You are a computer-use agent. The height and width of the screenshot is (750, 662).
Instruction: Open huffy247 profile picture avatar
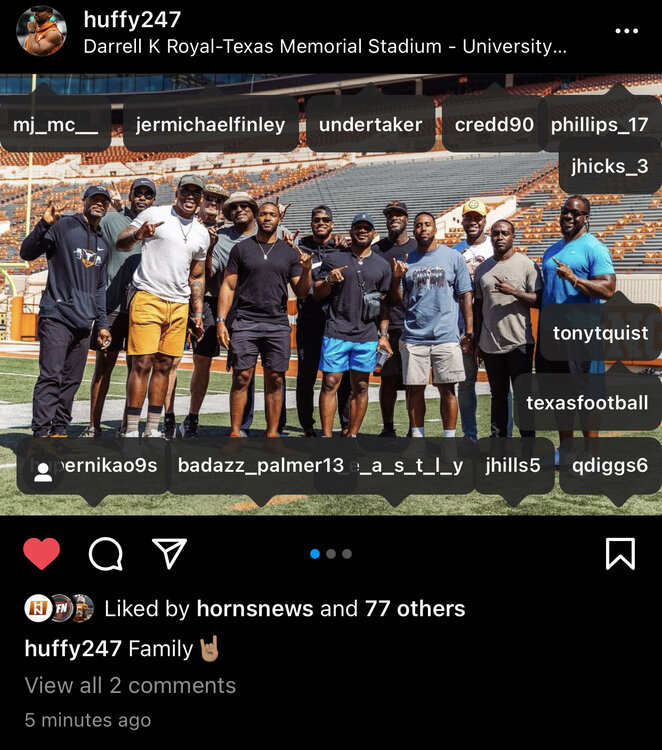coord(42,31)
